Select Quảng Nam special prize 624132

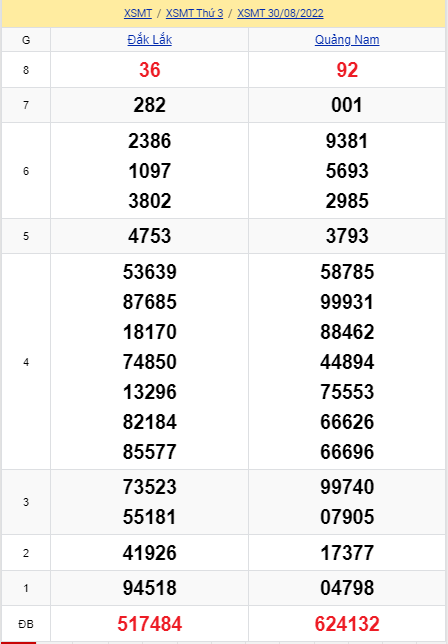(347, 624)
